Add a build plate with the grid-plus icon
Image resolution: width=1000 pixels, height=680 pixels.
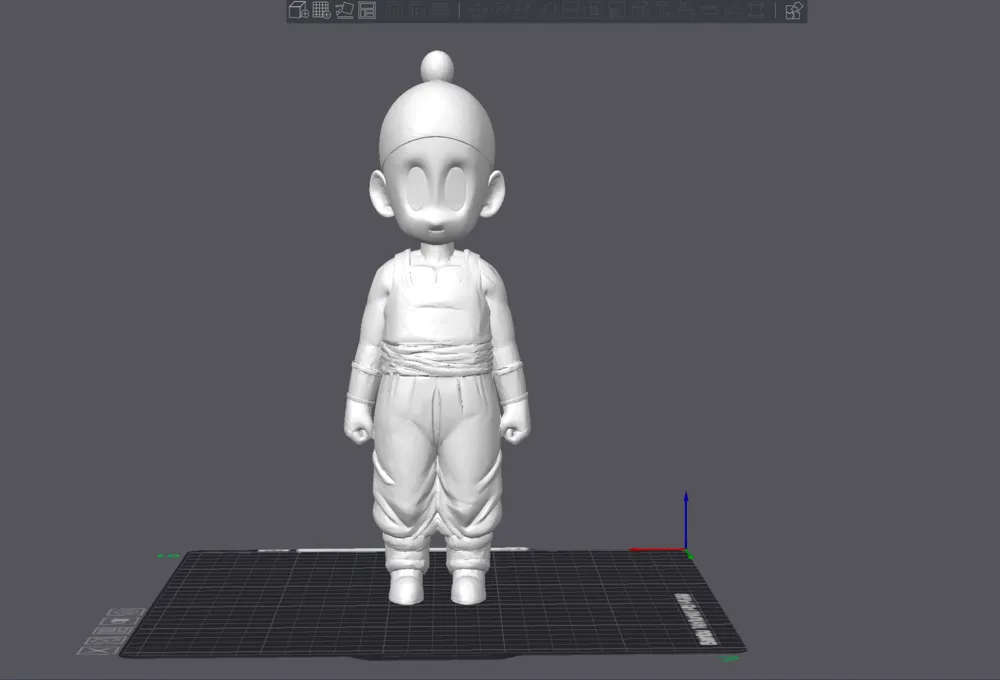pyautogui.click(x=319, y=12)
